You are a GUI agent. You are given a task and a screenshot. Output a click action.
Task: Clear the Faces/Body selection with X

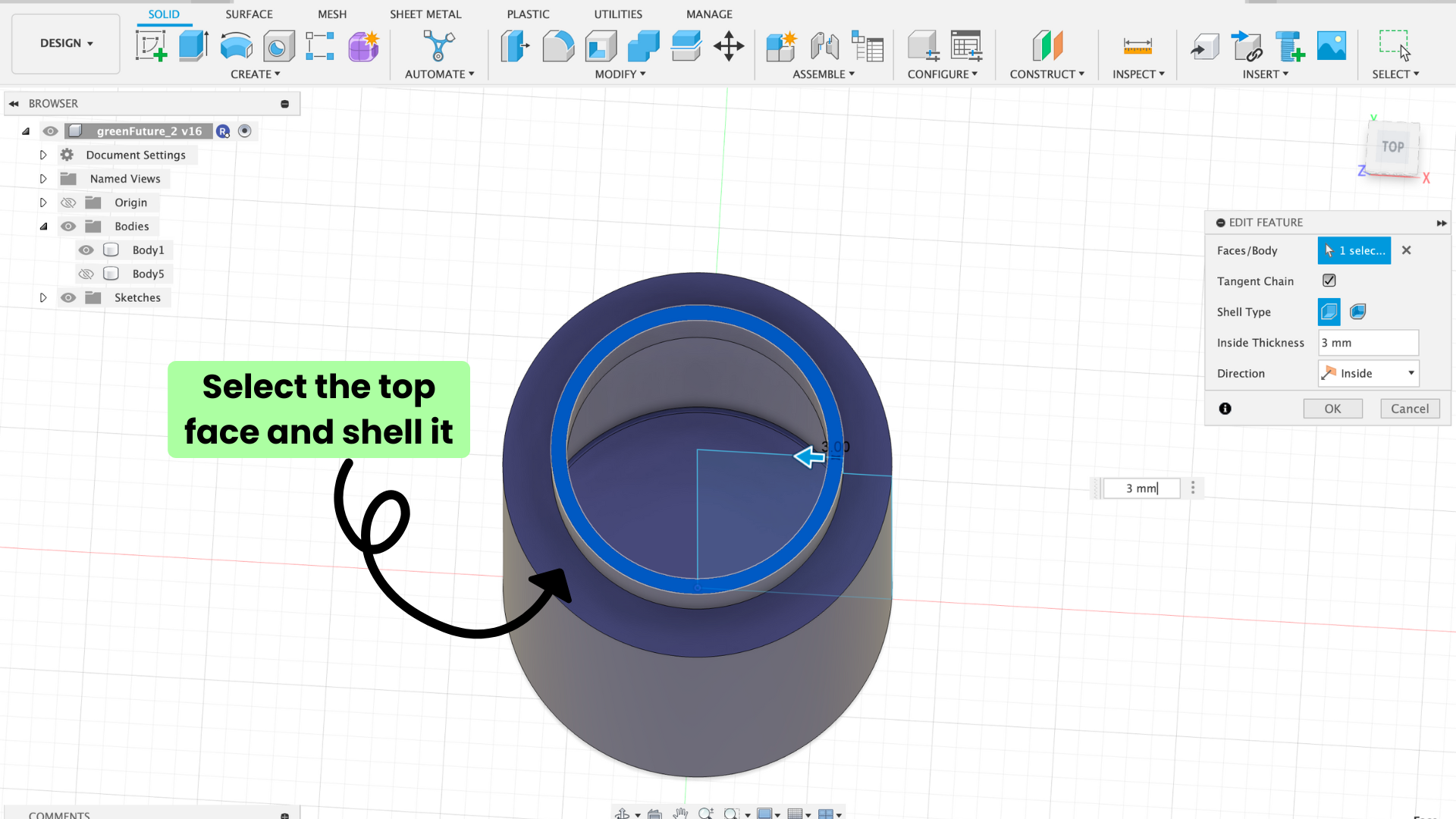click(1406, 250)
